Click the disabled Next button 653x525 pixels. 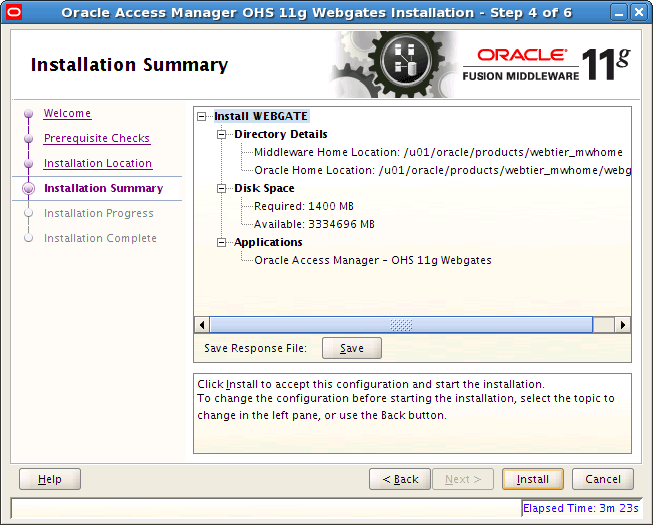463,479
